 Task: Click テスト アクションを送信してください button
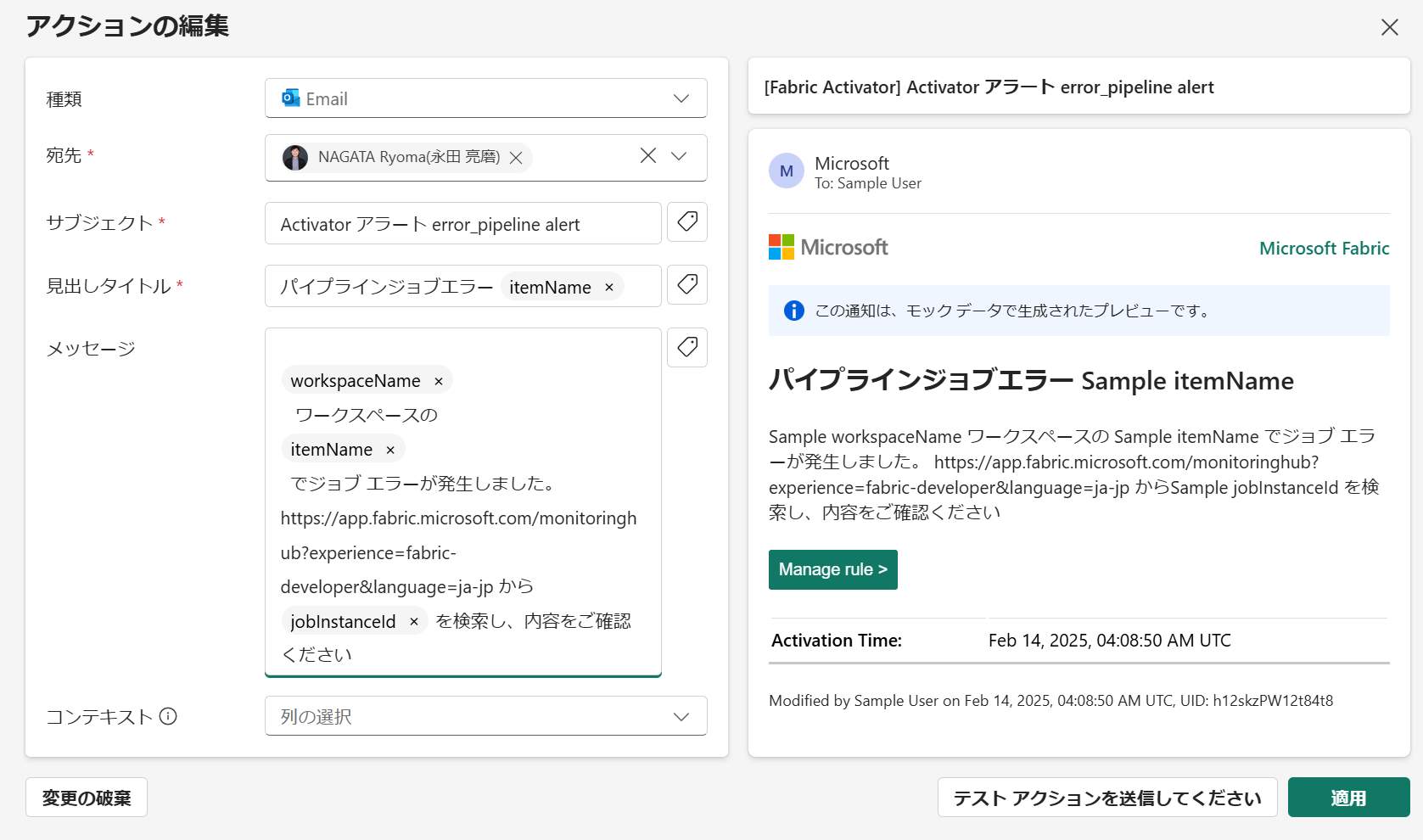1107,798
